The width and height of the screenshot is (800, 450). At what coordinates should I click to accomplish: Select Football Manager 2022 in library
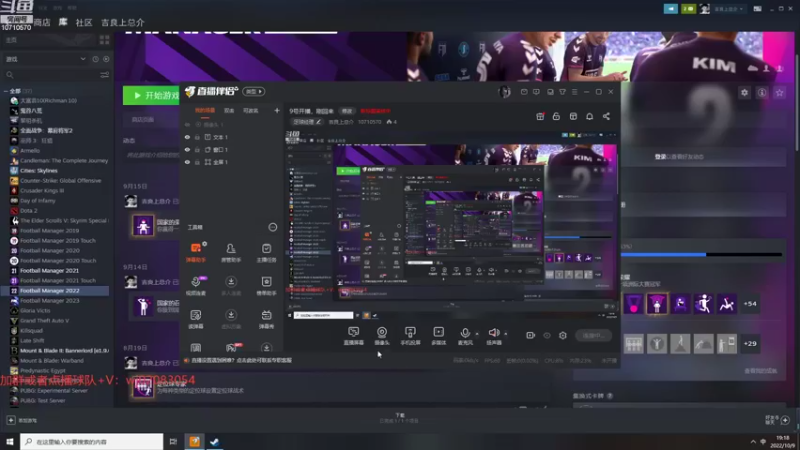pyautogui.click(x=55, y=291)
